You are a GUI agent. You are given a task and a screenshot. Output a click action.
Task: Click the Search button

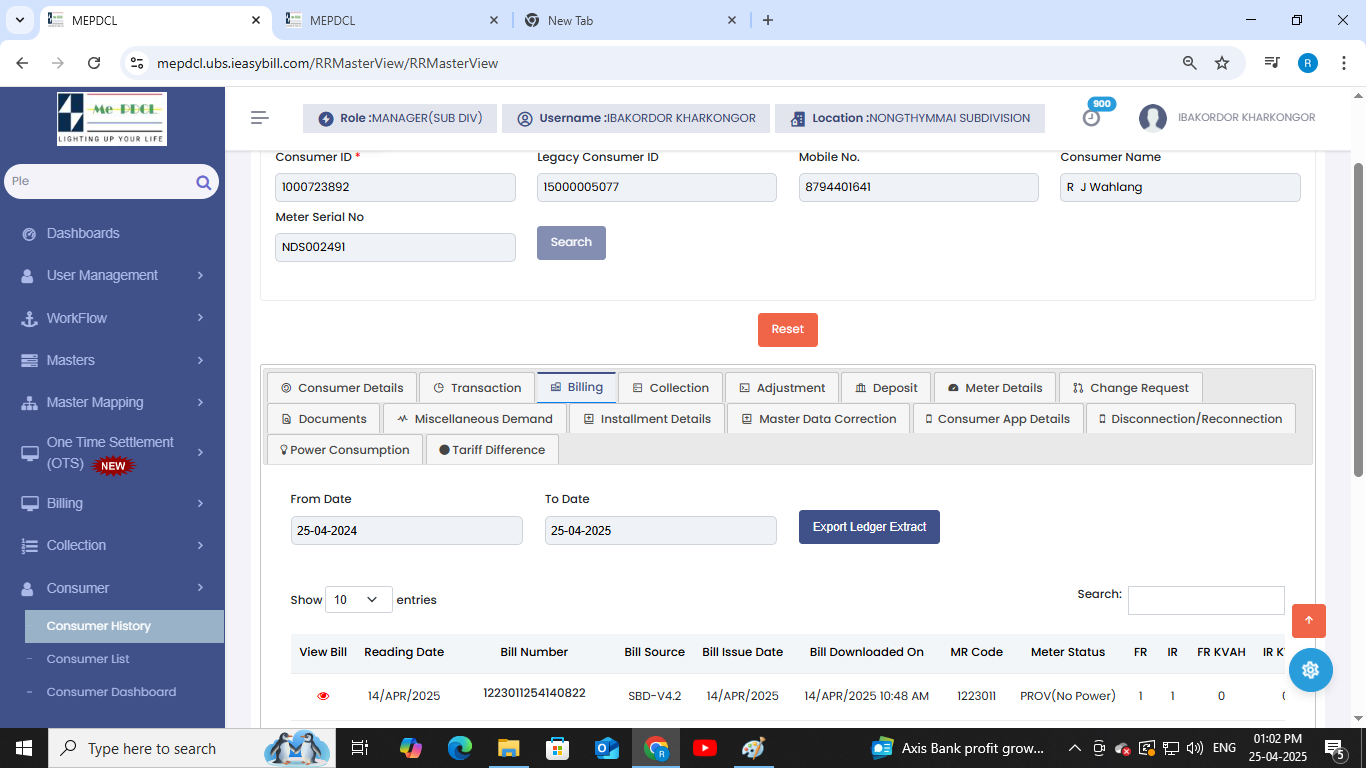(571, 243)
